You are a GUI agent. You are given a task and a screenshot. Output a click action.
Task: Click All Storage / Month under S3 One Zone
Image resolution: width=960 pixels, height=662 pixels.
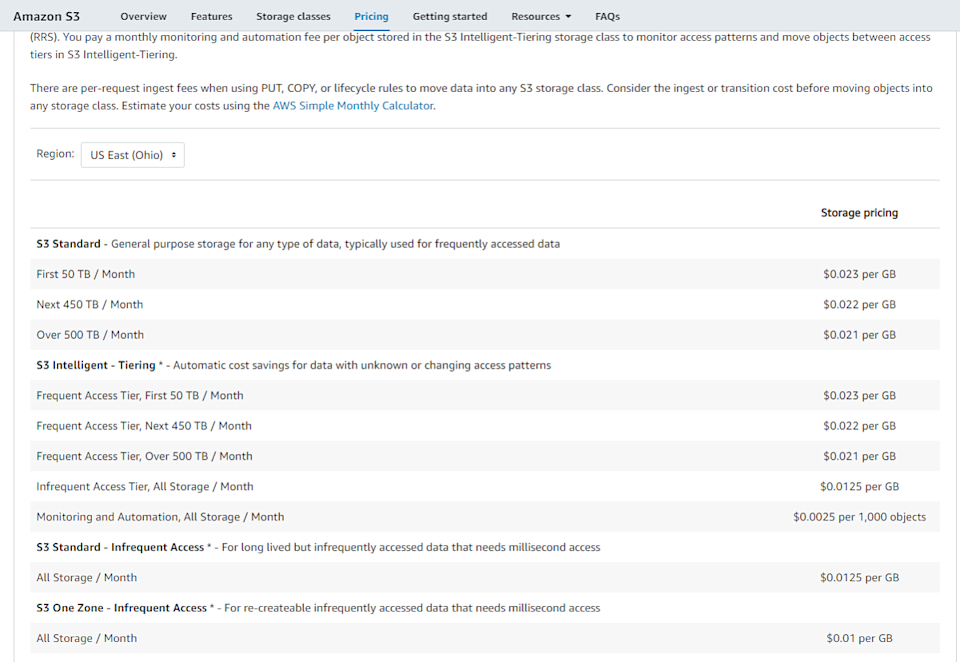tap(86, 638)
